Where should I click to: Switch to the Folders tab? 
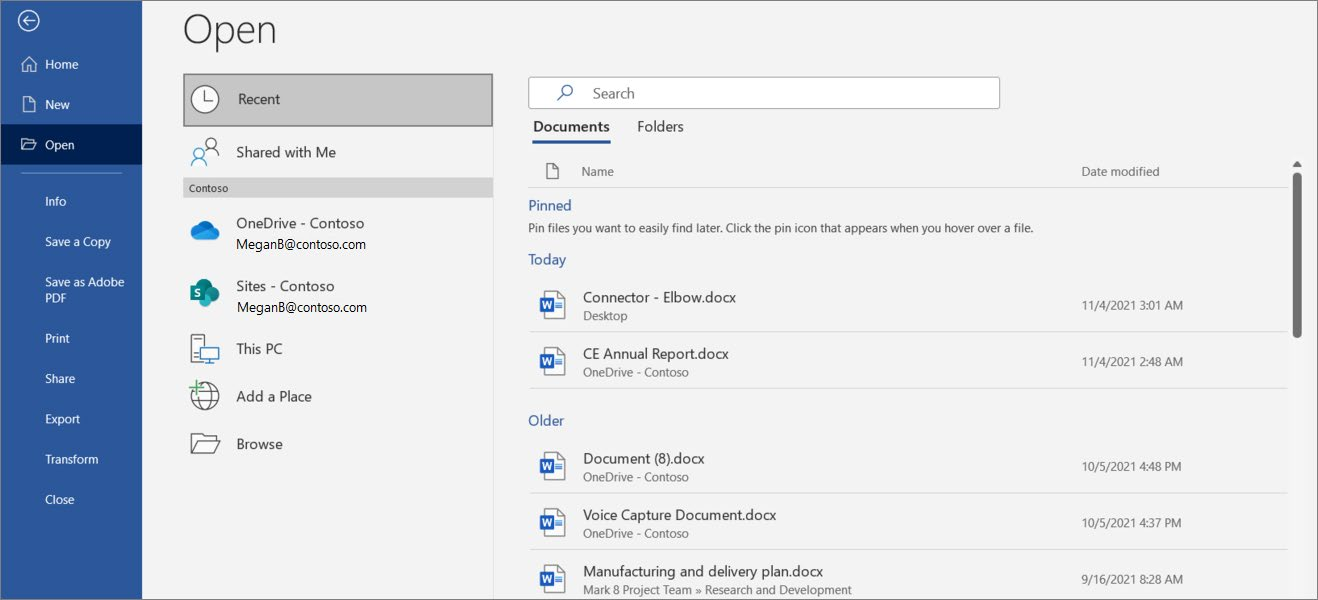[660, 127]
